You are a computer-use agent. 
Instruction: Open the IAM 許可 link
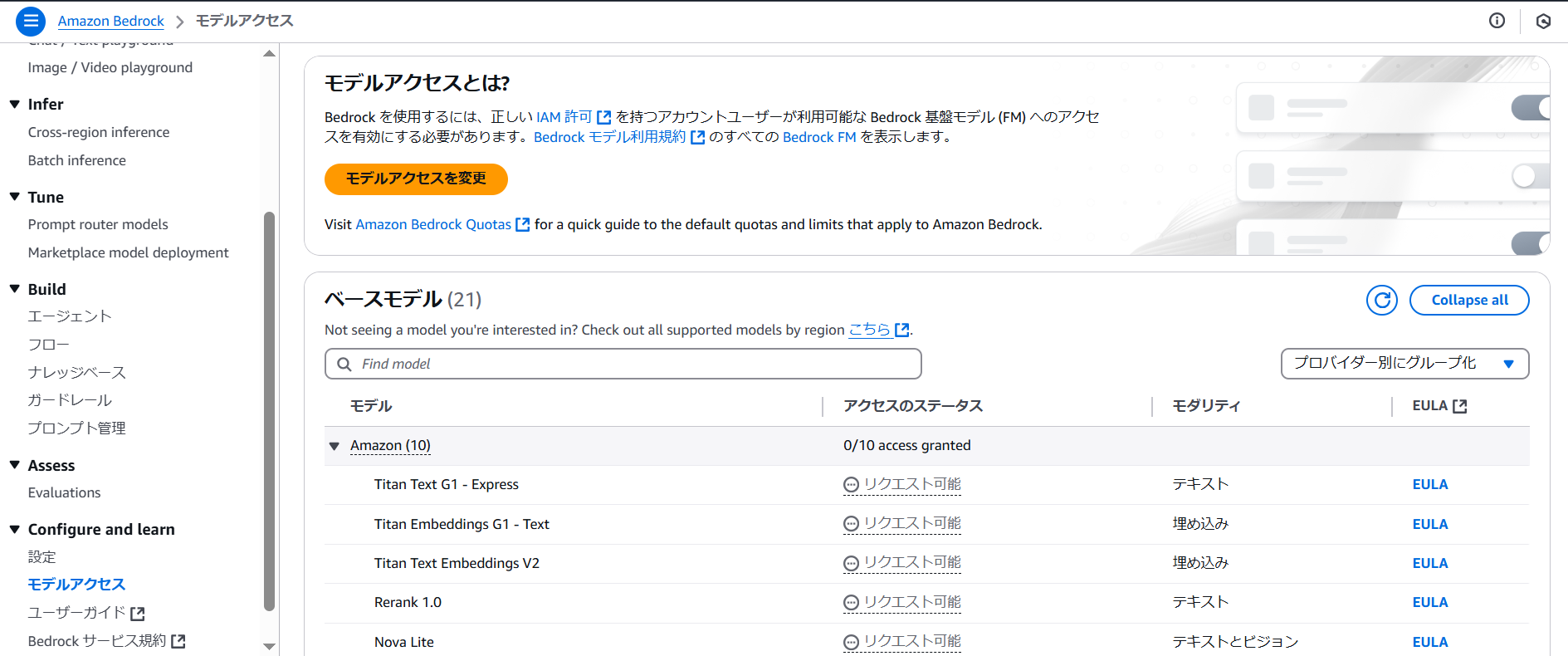tap(564, 117)
